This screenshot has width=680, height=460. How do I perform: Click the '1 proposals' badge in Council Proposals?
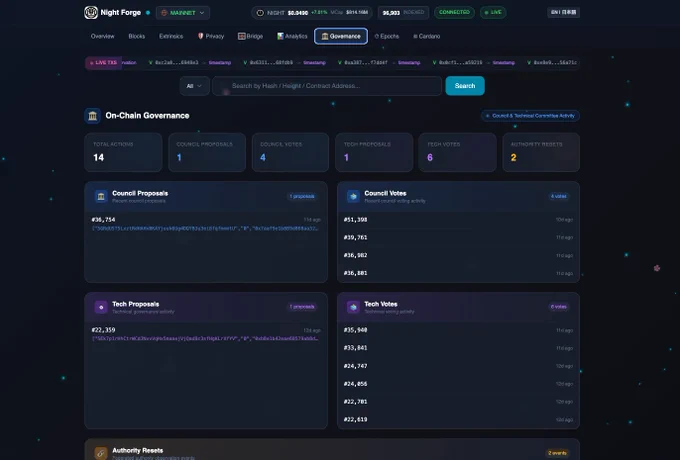tap(302, 196)
